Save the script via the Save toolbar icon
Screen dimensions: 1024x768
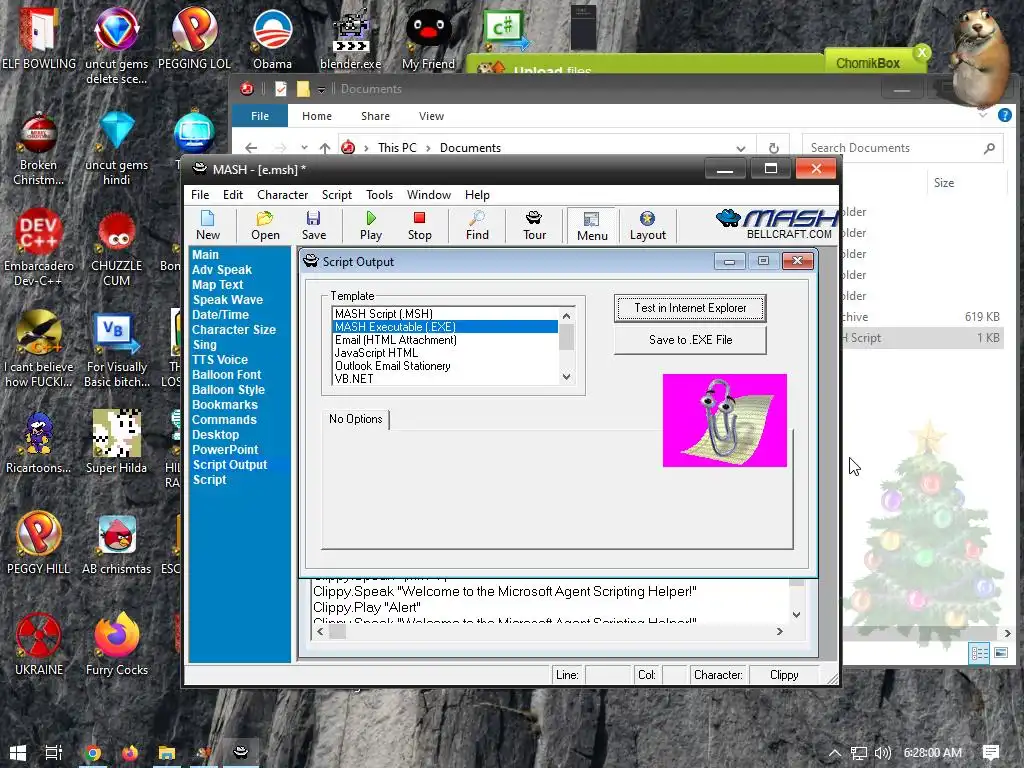313,225
